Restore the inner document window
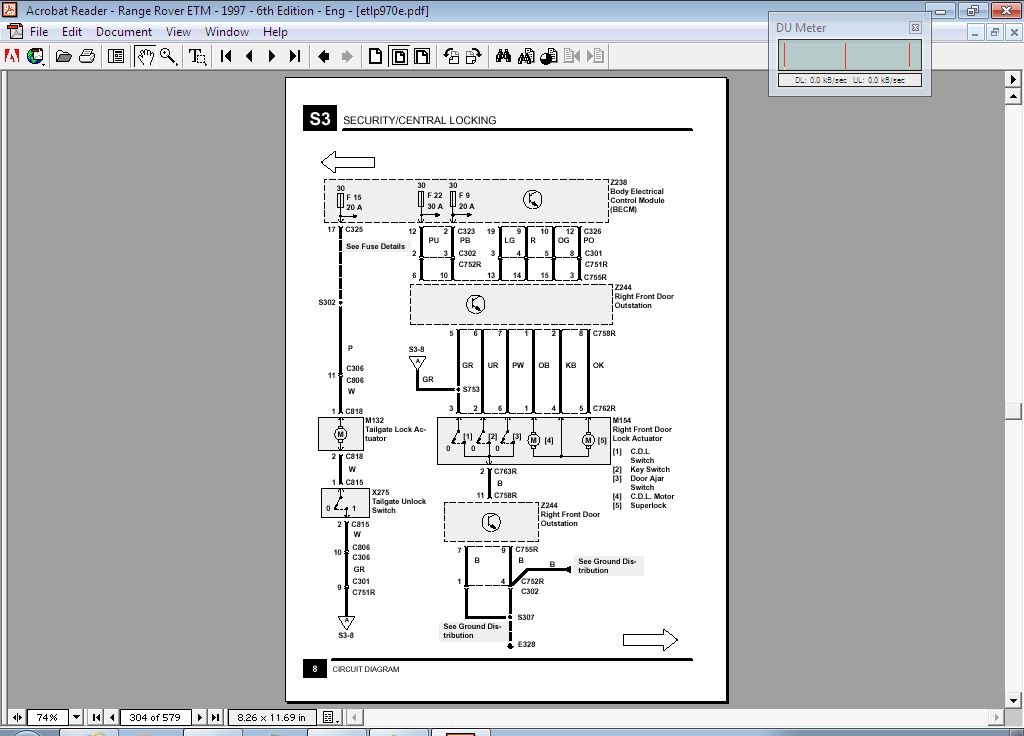The image size is (1024, 736). 995,32
